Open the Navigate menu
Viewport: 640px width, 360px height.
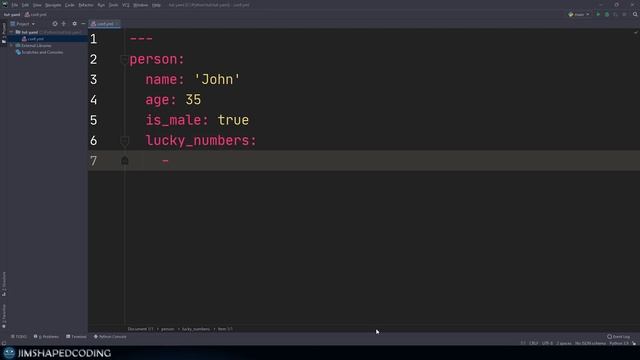(x=53, y=5)
